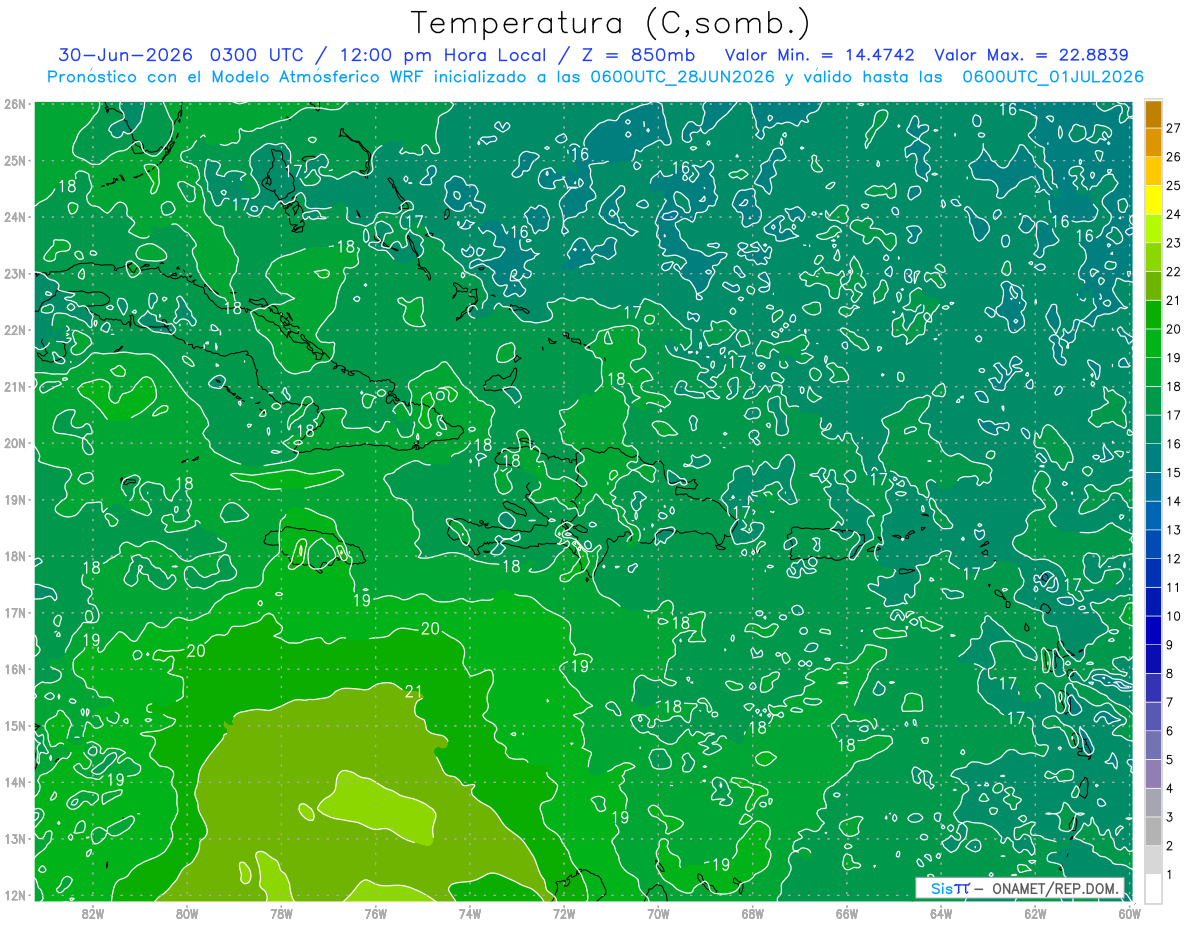Click the '24N' latitude axis label

(15, 217)
